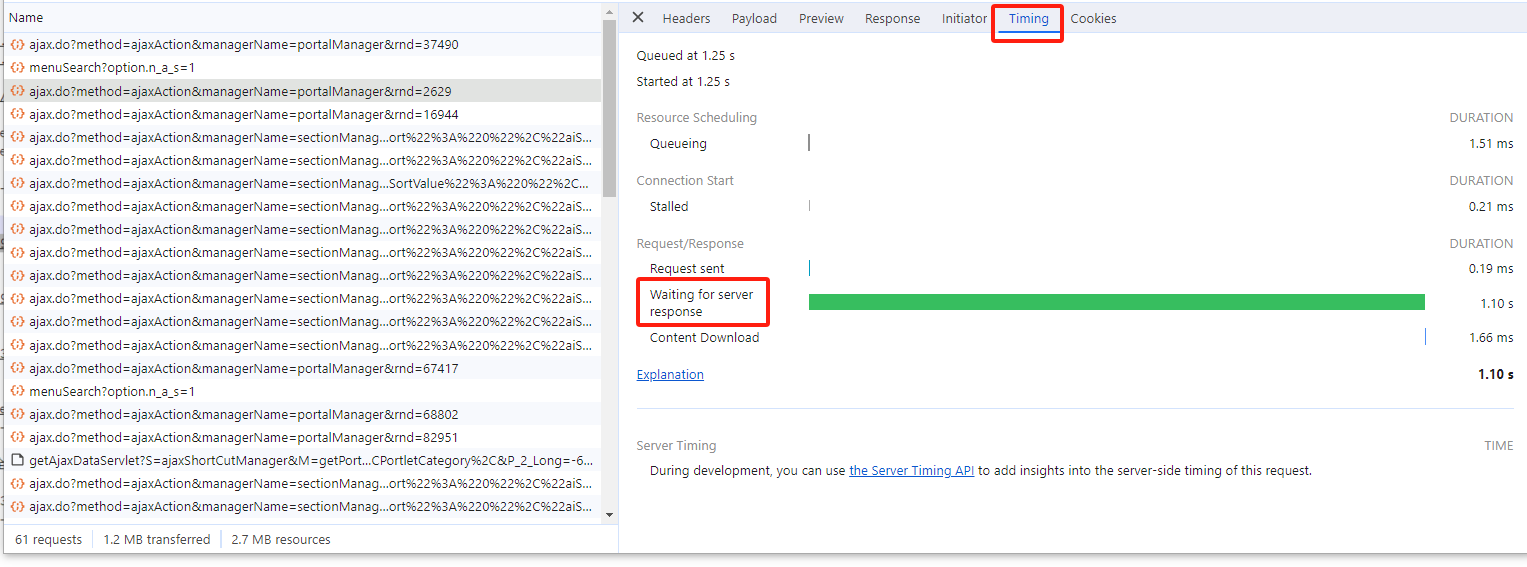Viewport: 1527px width, 567px height.
Task: Select request with rnd=82951
Action: point(303,437)
